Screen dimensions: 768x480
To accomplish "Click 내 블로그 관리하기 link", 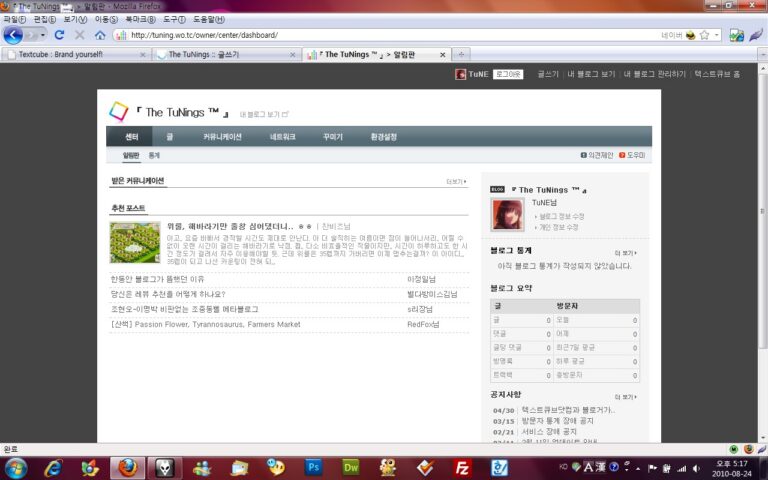I will click(654, 74).
